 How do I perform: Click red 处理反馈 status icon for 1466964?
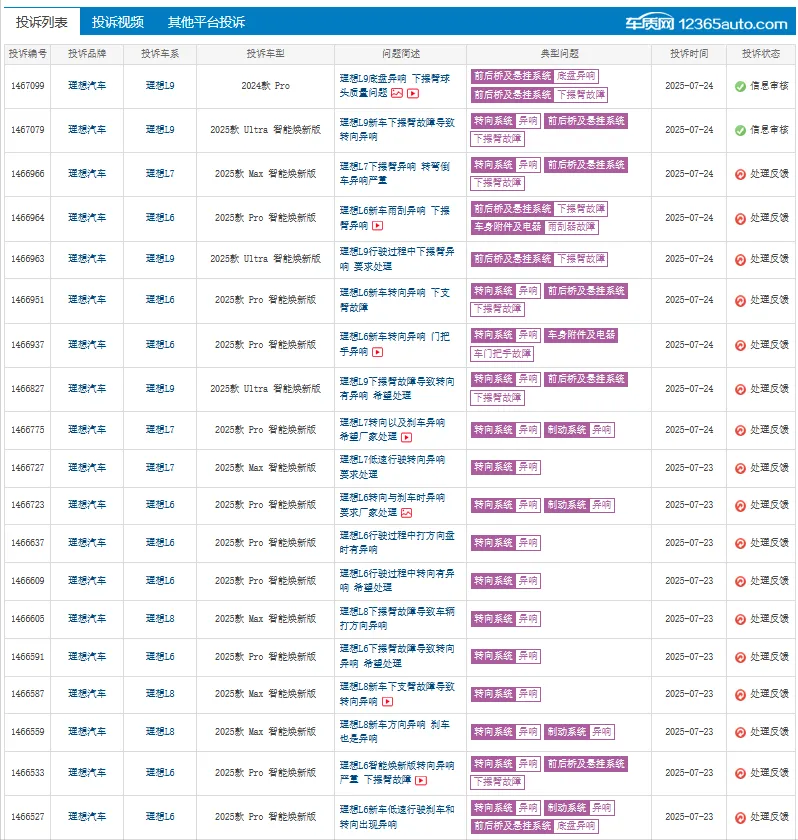pos(740,219)
